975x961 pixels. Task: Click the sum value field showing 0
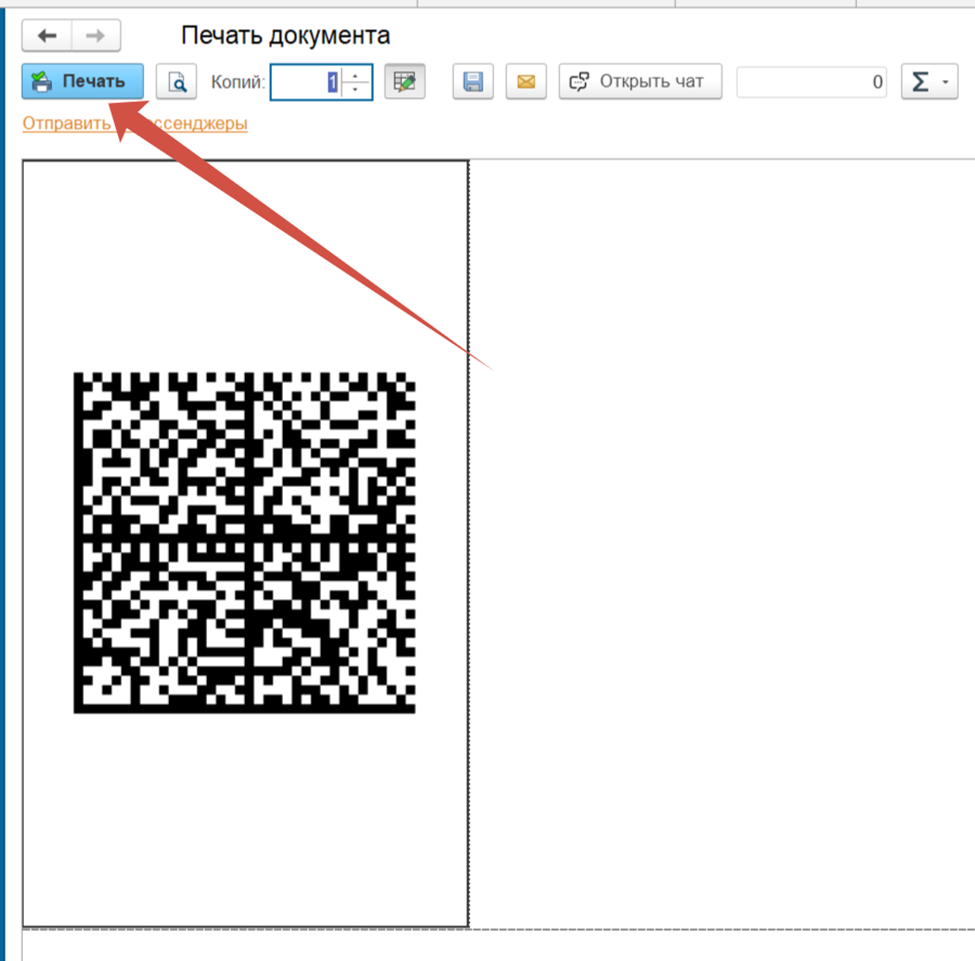[811, 82]
